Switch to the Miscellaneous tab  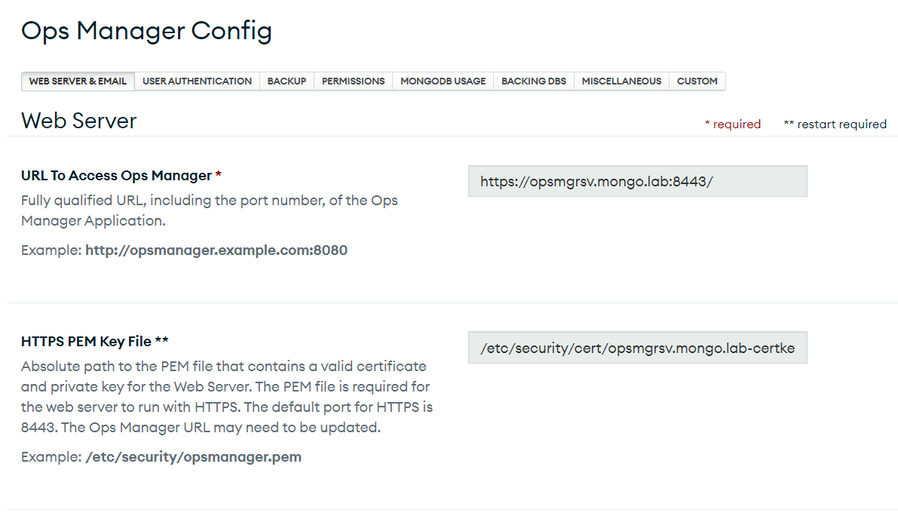click(621, 81)
